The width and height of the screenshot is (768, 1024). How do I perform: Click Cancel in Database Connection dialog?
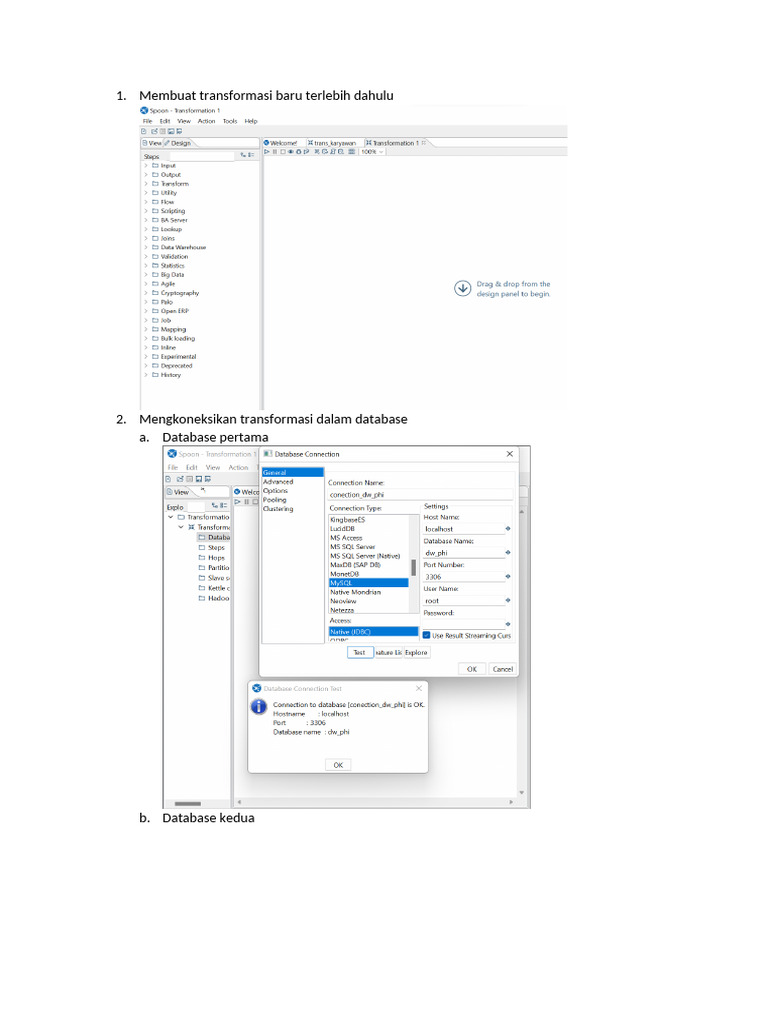[x=502, y=669]
